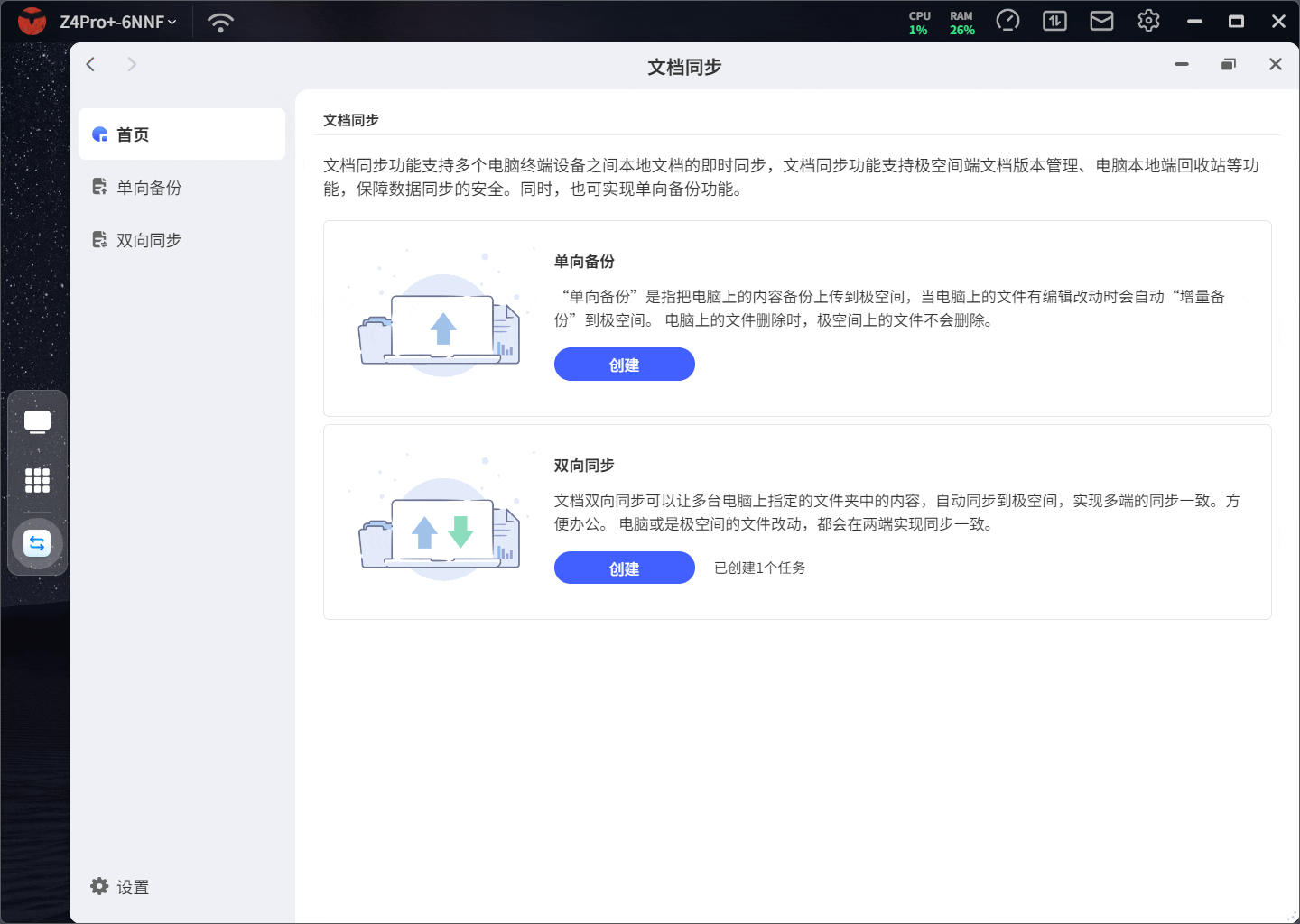Open the 首页 home sidebar item
The image size is (1300, 924).
(181, 134)
